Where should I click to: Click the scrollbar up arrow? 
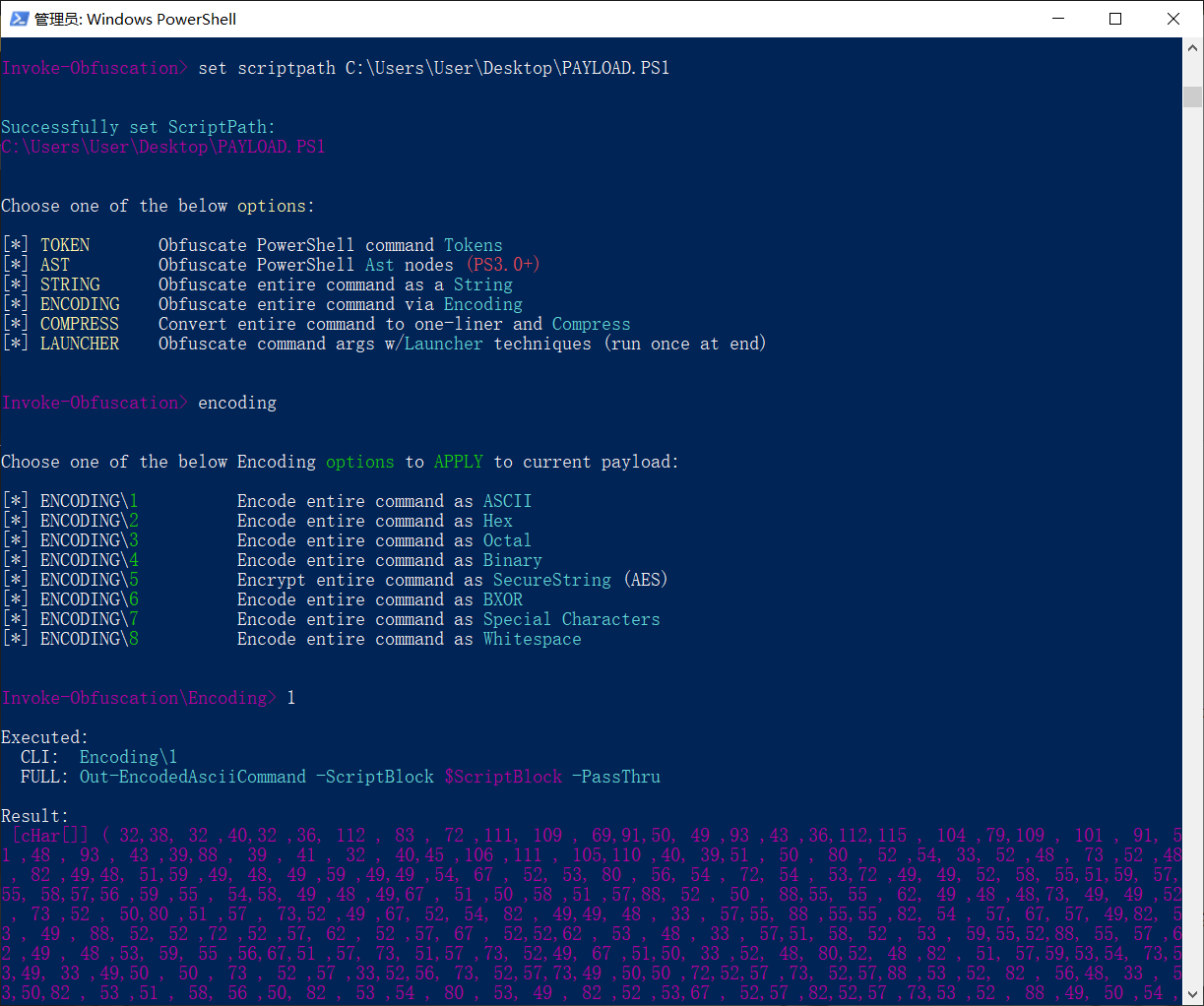(1193, 47)
